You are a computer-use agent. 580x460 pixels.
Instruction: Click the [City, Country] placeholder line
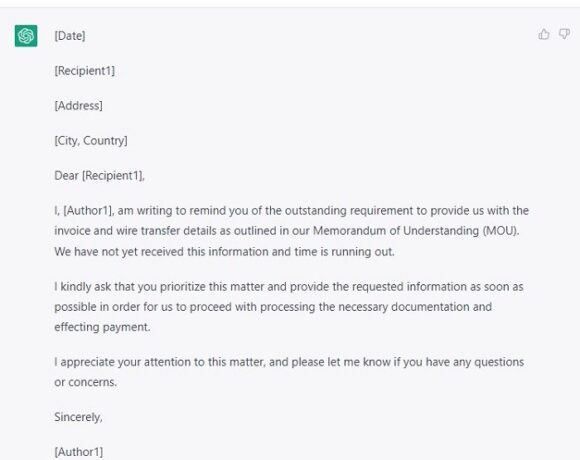click(x=91, y=141)
